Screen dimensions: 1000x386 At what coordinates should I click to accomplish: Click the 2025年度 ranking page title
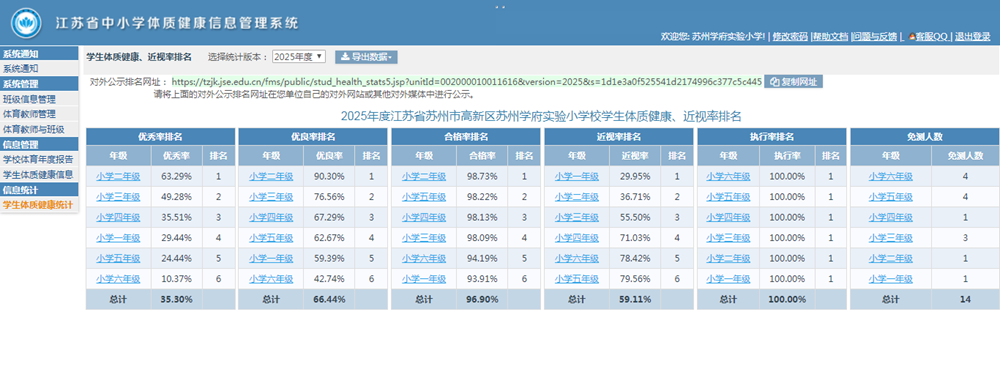pyautogui.click(x=541, y=116)
